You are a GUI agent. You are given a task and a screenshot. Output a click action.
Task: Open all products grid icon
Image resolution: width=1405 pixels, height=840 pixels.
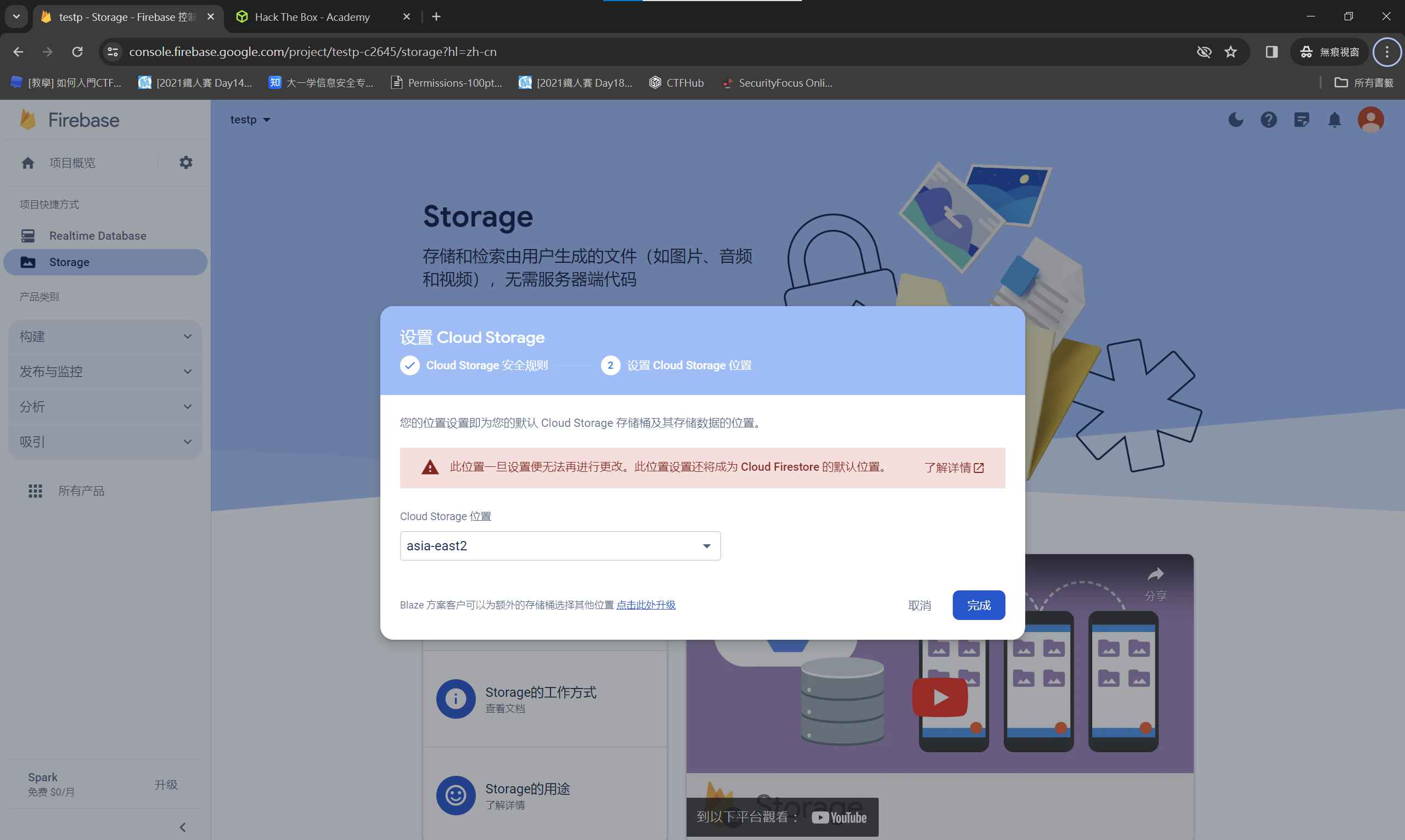tap(36, 491)
